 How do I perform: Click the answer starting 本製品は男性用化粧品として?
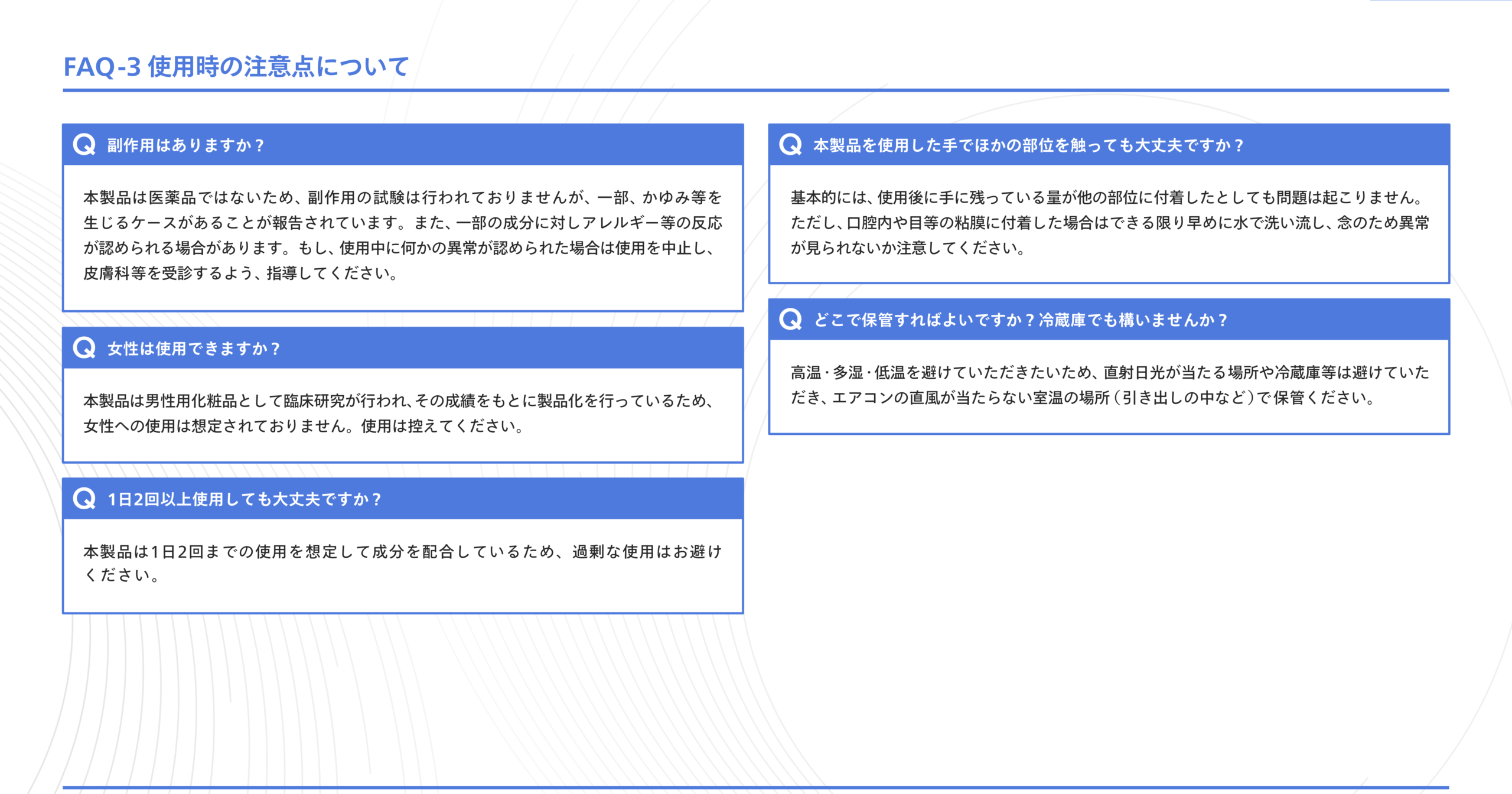[399, 413]
